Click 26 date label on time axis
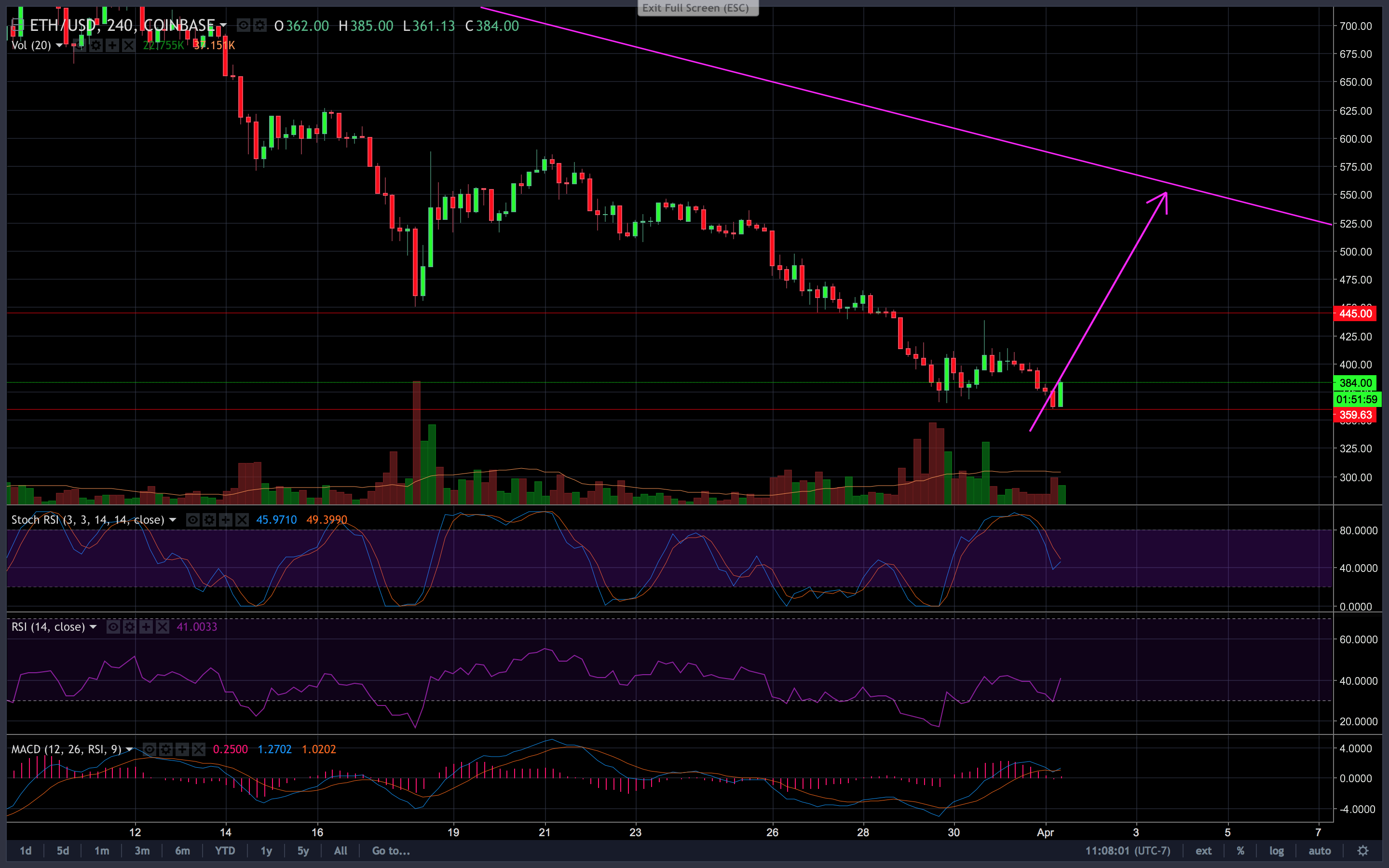The height and width of the screenshot is (868, 1389). [773, 832]
